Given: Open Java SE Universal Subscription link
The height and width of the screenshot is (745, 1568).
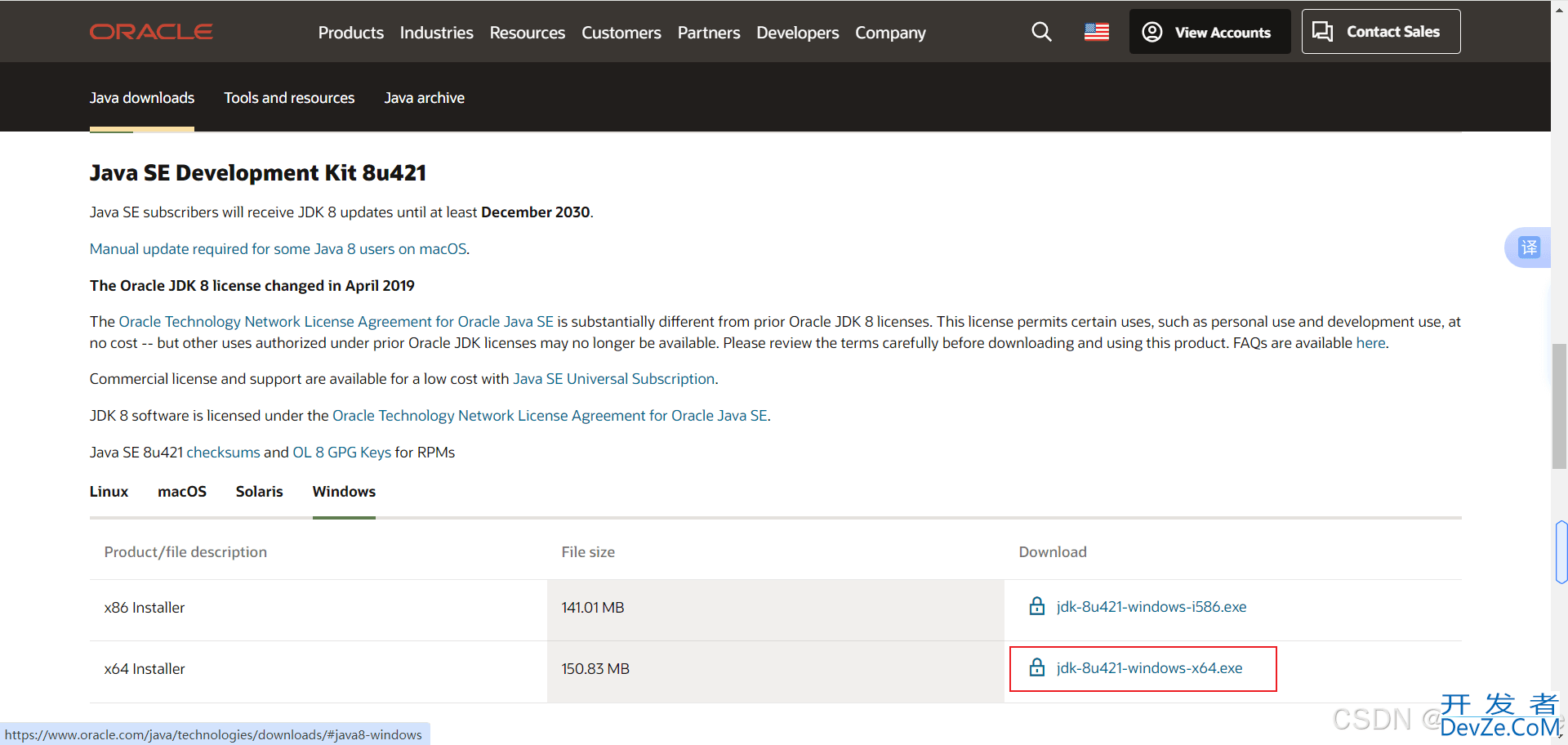Looking at the screenshot, I should tap(614, 379).
